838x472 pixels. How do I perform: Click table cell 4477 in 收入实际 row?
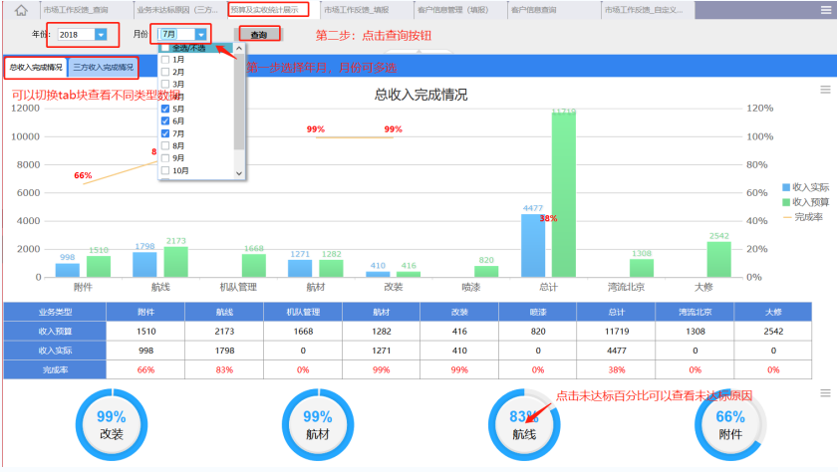click(616, 351)
